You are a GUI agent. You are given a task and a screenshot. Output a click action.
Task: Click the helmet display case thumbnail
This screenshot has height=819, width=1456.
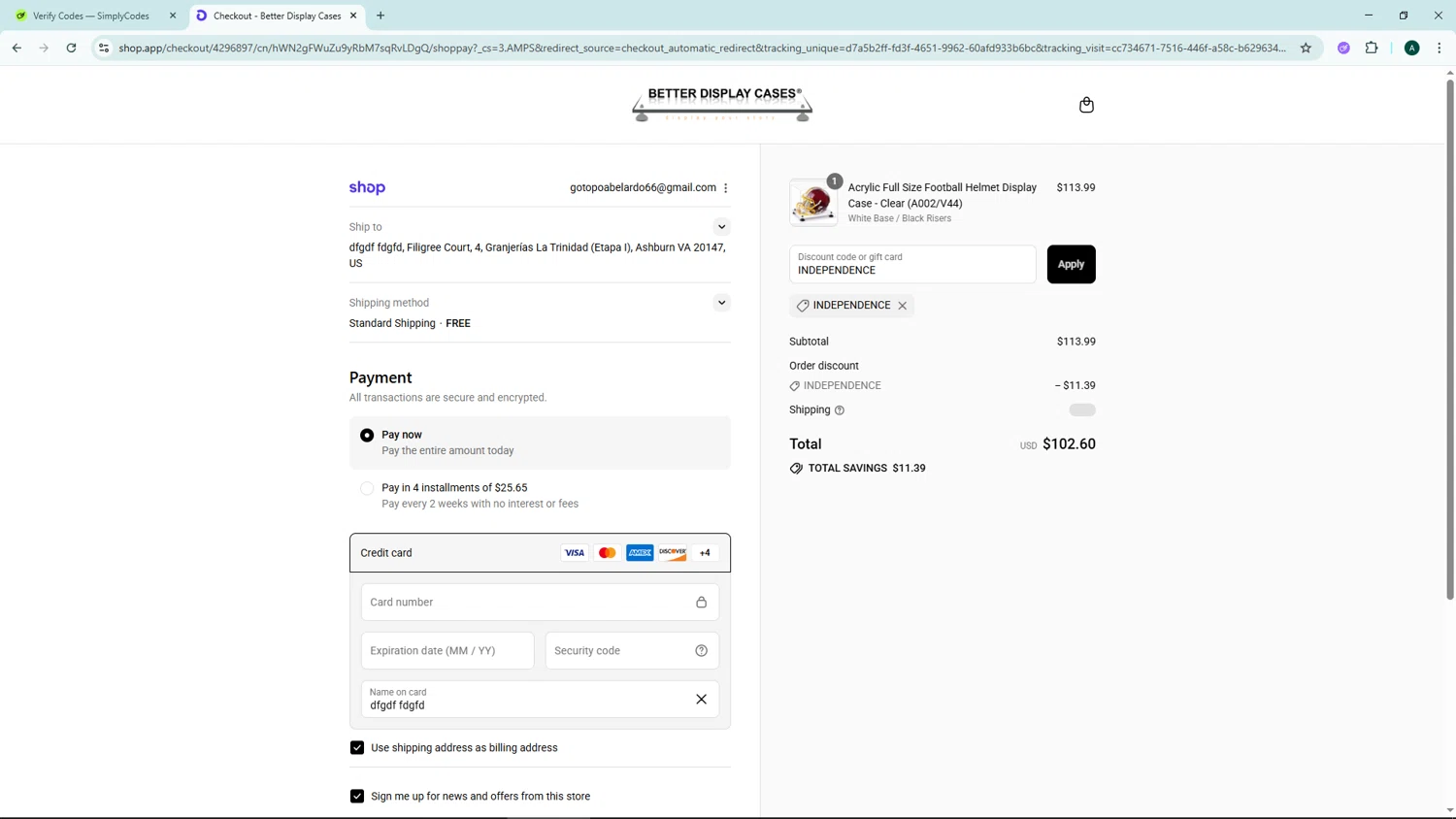[813, 203]
